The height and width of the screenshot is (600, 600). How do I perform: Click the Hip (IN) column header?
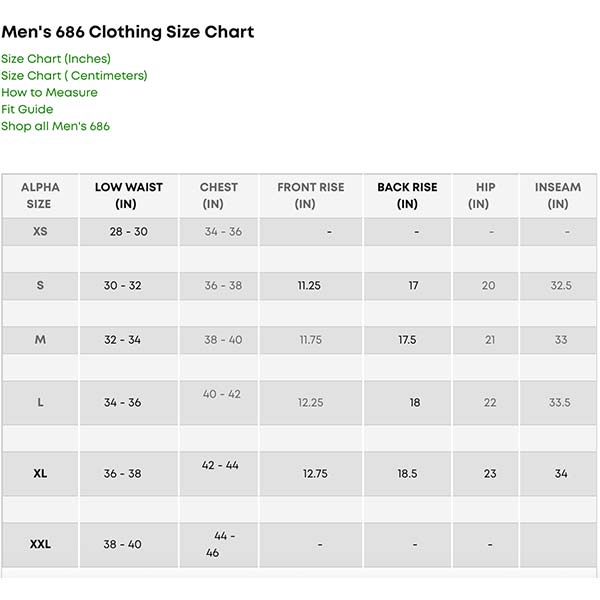[x=485, y=195]
